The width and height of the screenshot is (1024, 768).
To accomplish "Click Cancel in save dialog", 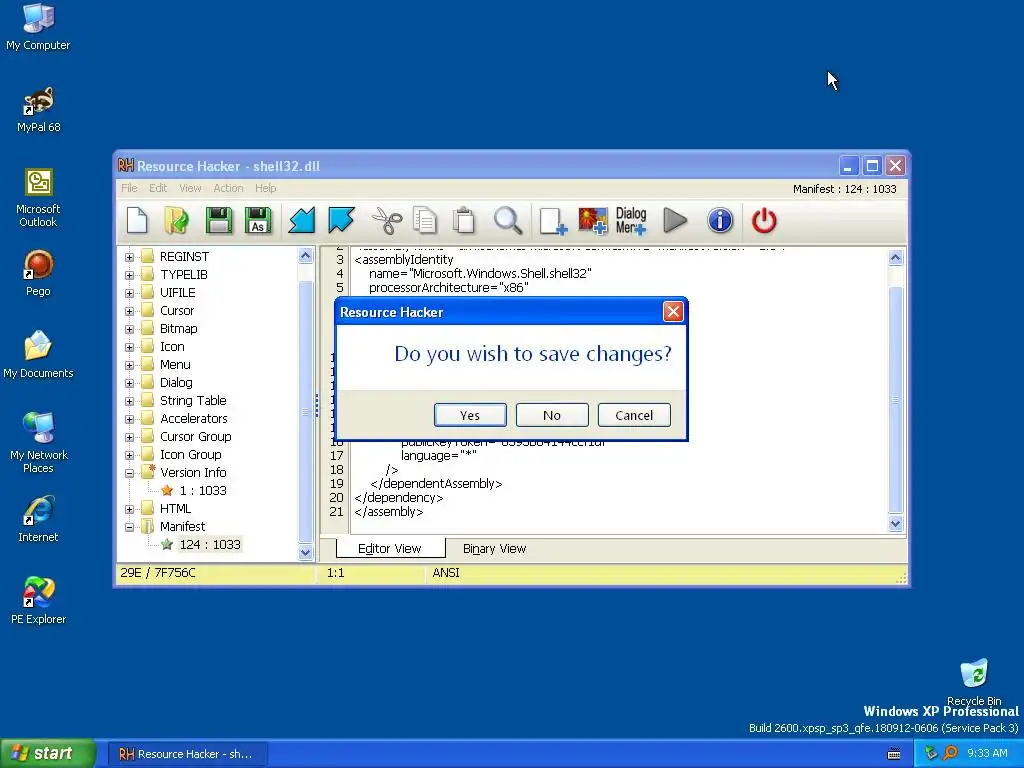I will tap(634, 415).
